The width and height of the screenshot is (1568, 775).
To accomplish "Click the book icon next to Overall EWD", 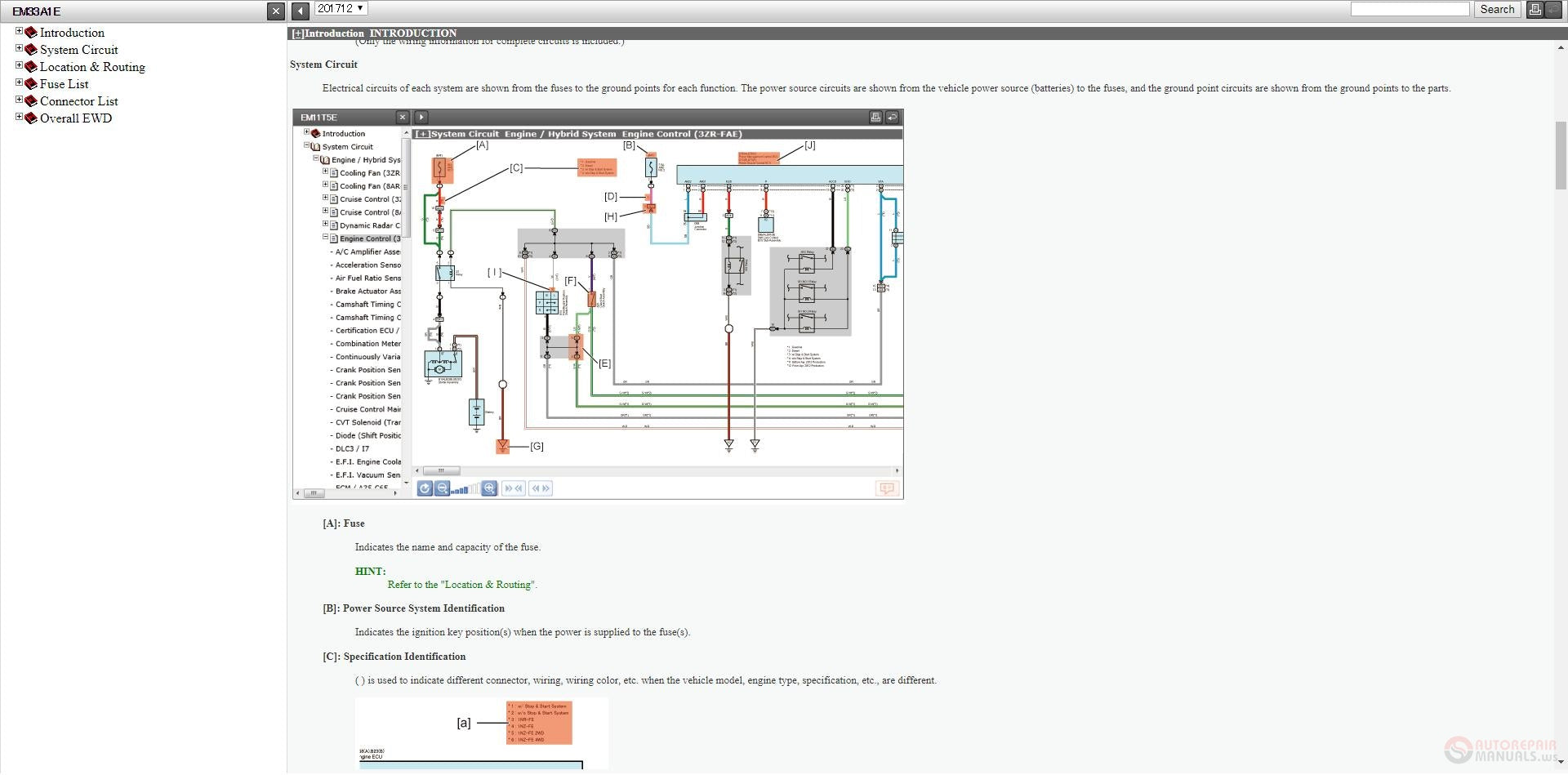I will click(x=31, y=118).
